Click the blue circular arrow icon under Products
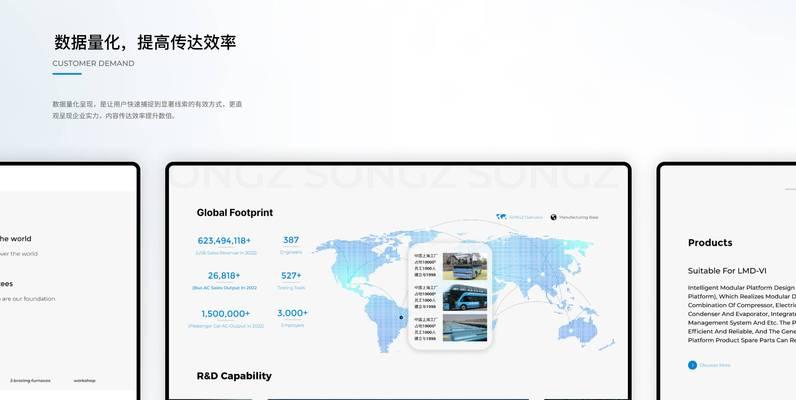Viewport: 796px width, 400px height. tap(692, 365)
